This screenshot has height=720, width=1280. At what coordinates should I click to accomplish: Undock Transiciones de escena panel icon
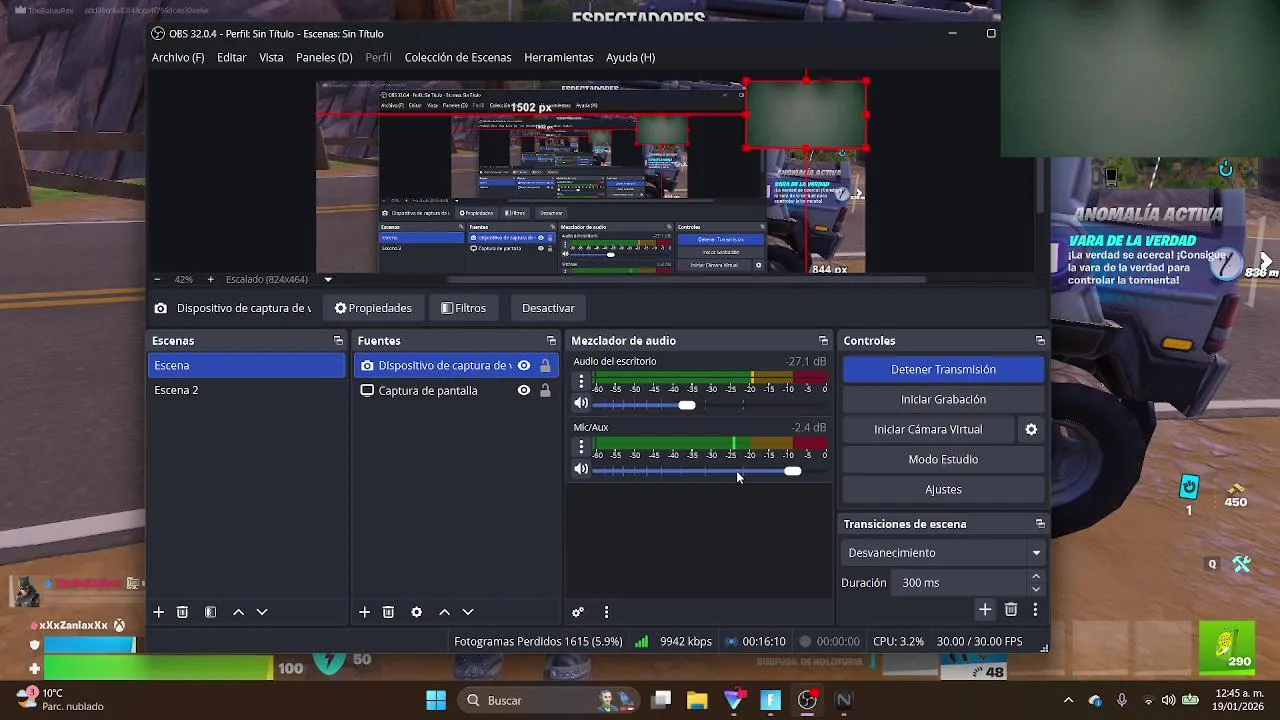click(1040, 524)
